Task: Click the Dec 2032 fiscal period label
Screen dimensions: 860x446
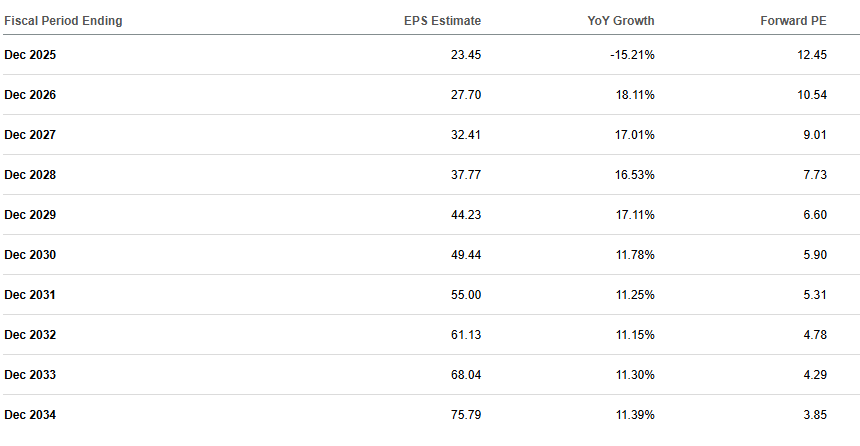Action: (30, 335)
